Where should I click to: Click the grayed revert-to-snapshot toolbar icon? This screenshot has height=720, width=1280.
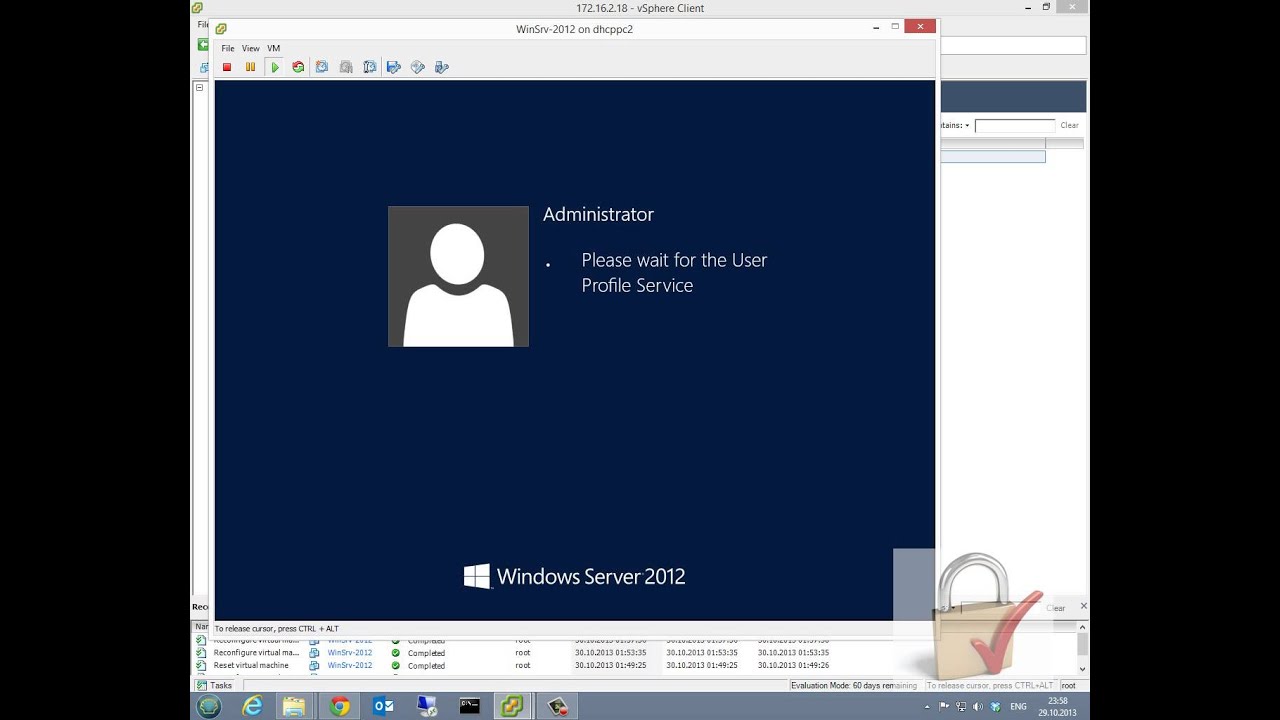346,67
